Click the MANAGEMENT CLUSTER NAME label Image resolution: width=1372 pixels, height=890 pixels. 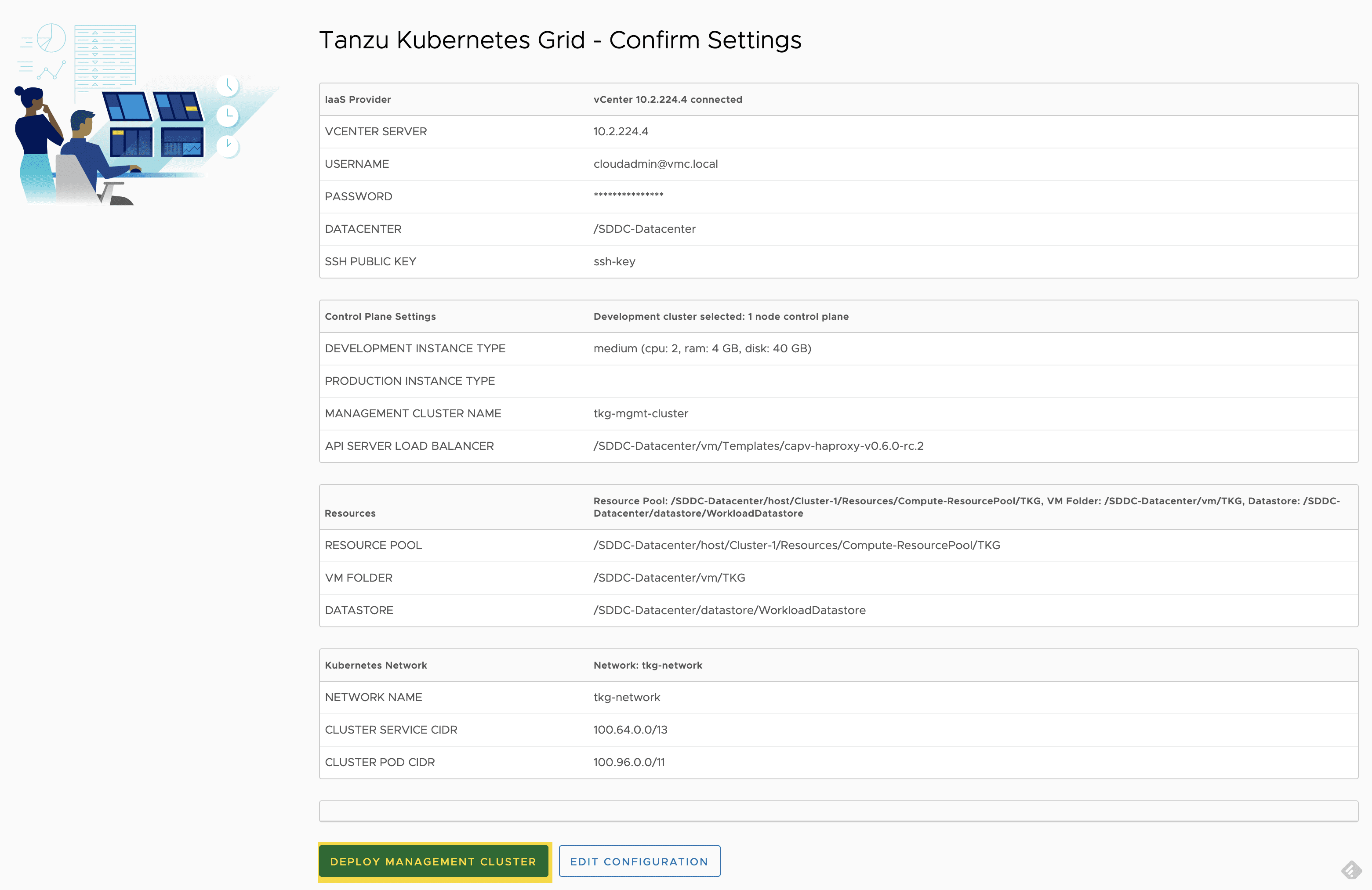413,413
